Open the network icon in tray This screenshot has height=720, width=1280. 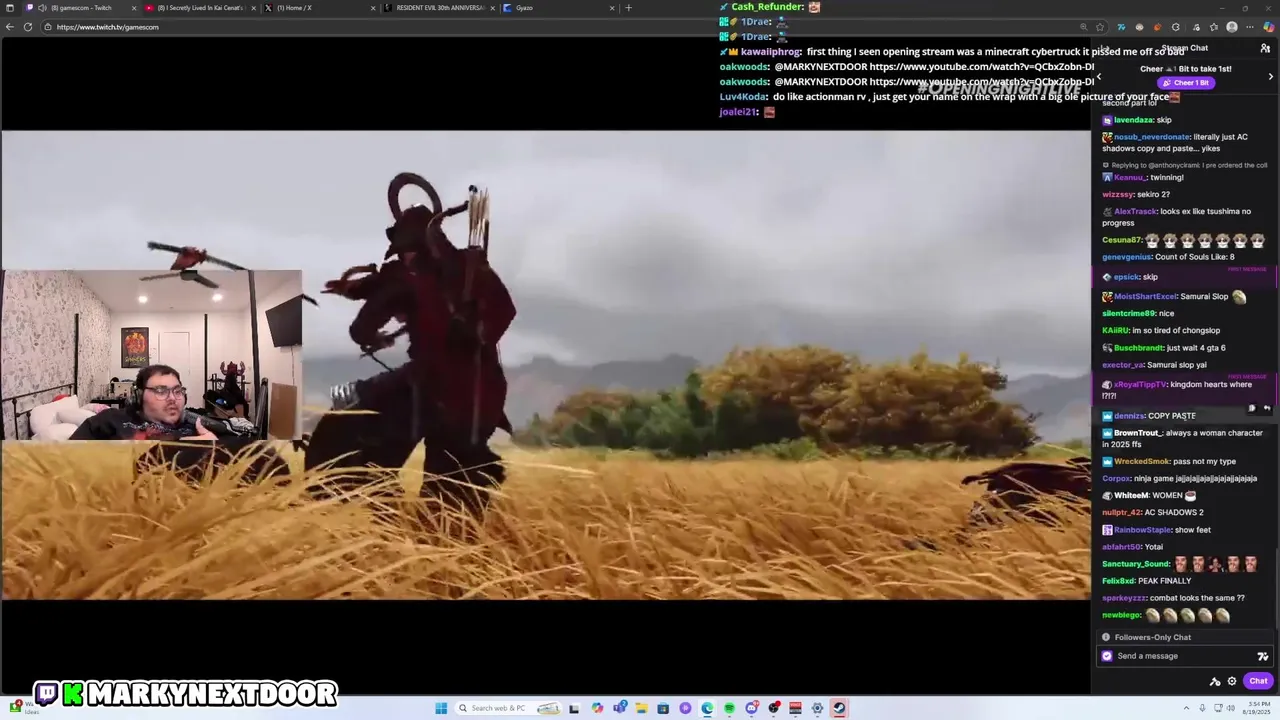[1218, 708]
